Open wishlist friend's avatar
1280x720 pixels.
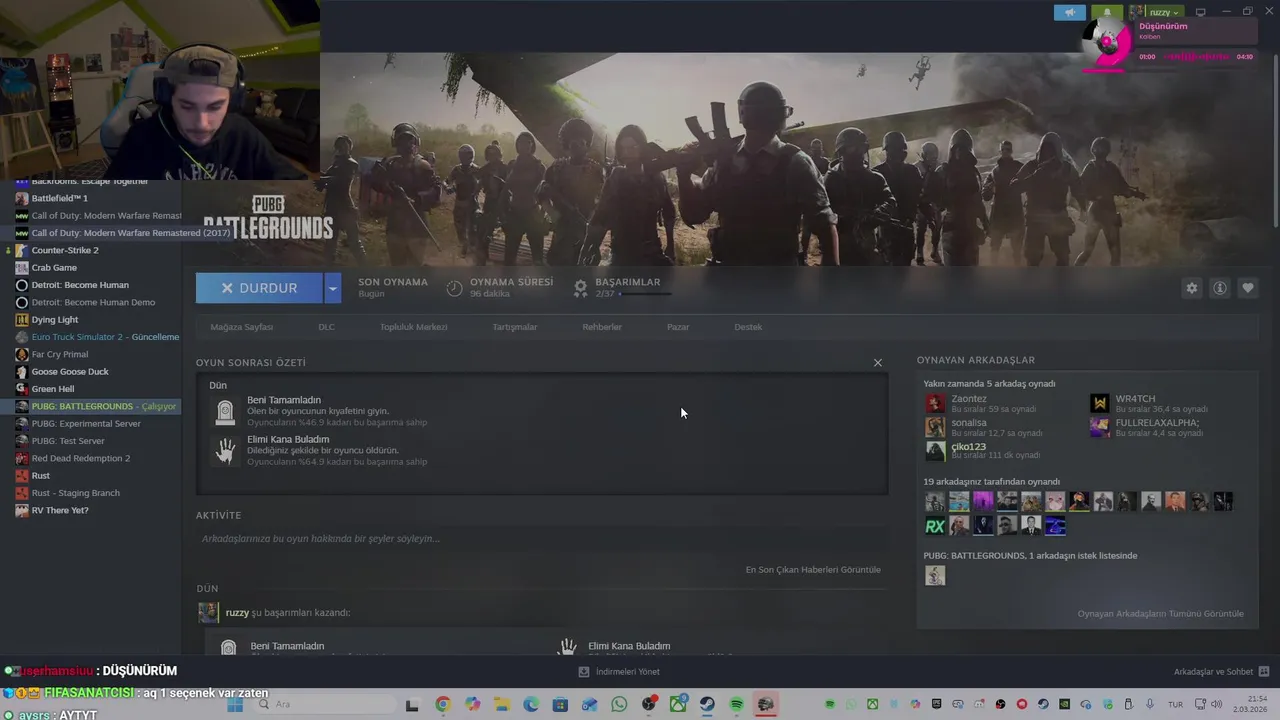tap(935, 575)
